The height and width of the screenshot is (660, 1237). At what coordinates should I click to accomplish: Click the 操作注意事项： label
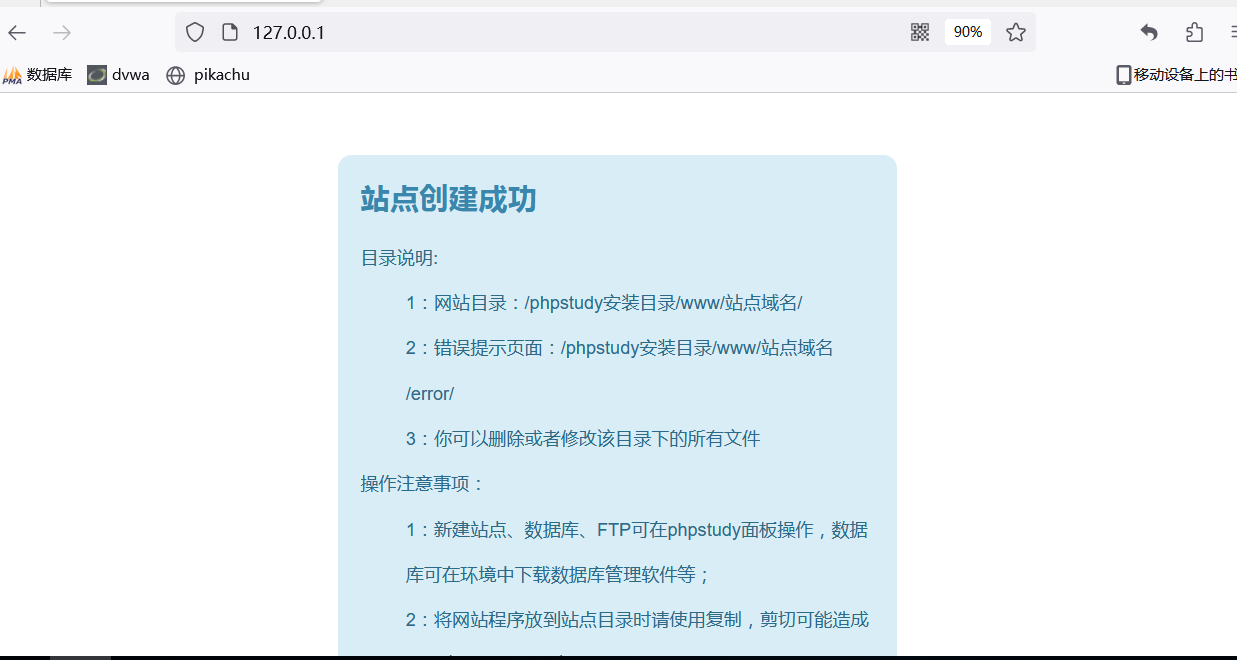(423, 484)
